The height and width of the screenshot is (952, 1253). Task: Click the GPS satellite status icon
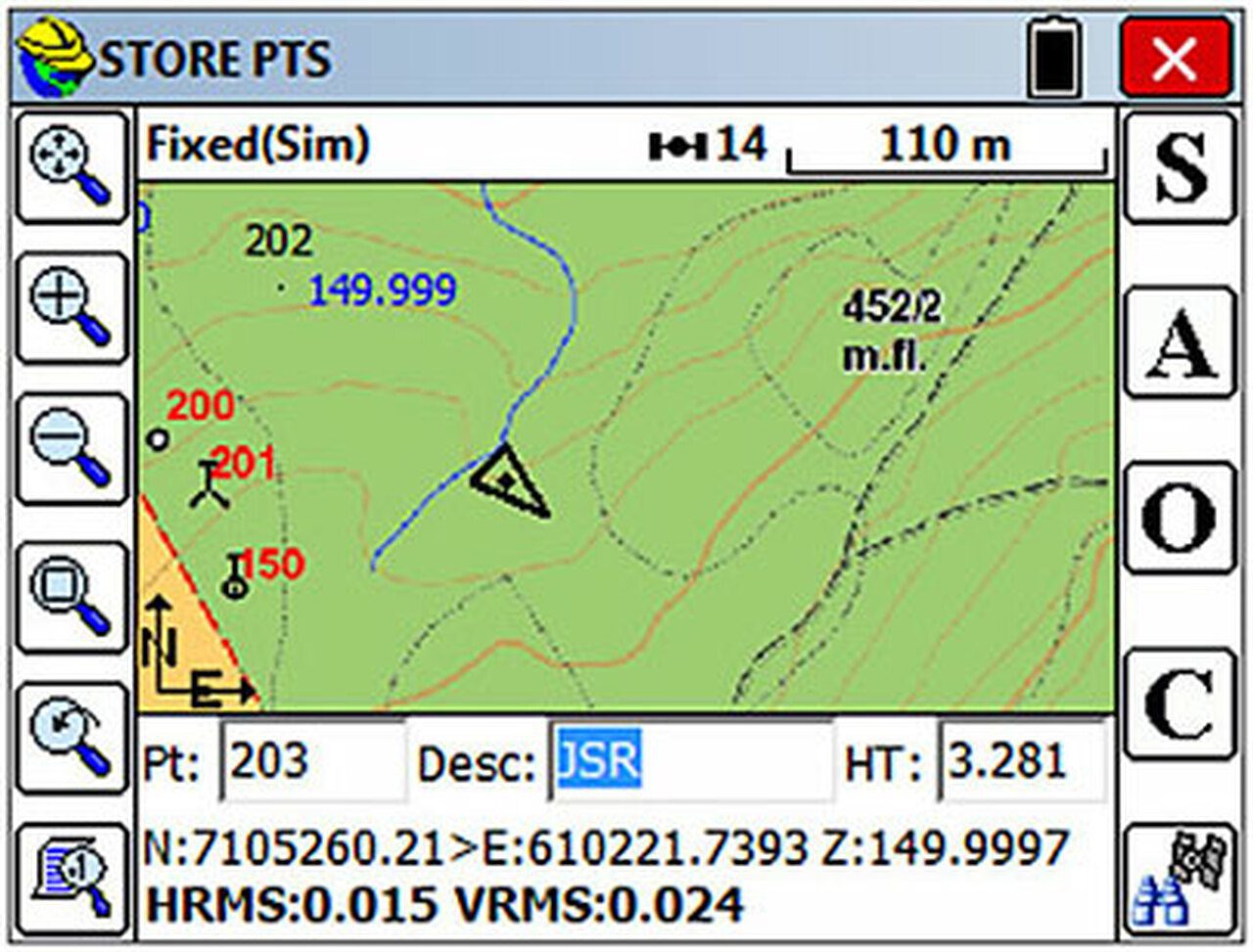(1180, 876)
